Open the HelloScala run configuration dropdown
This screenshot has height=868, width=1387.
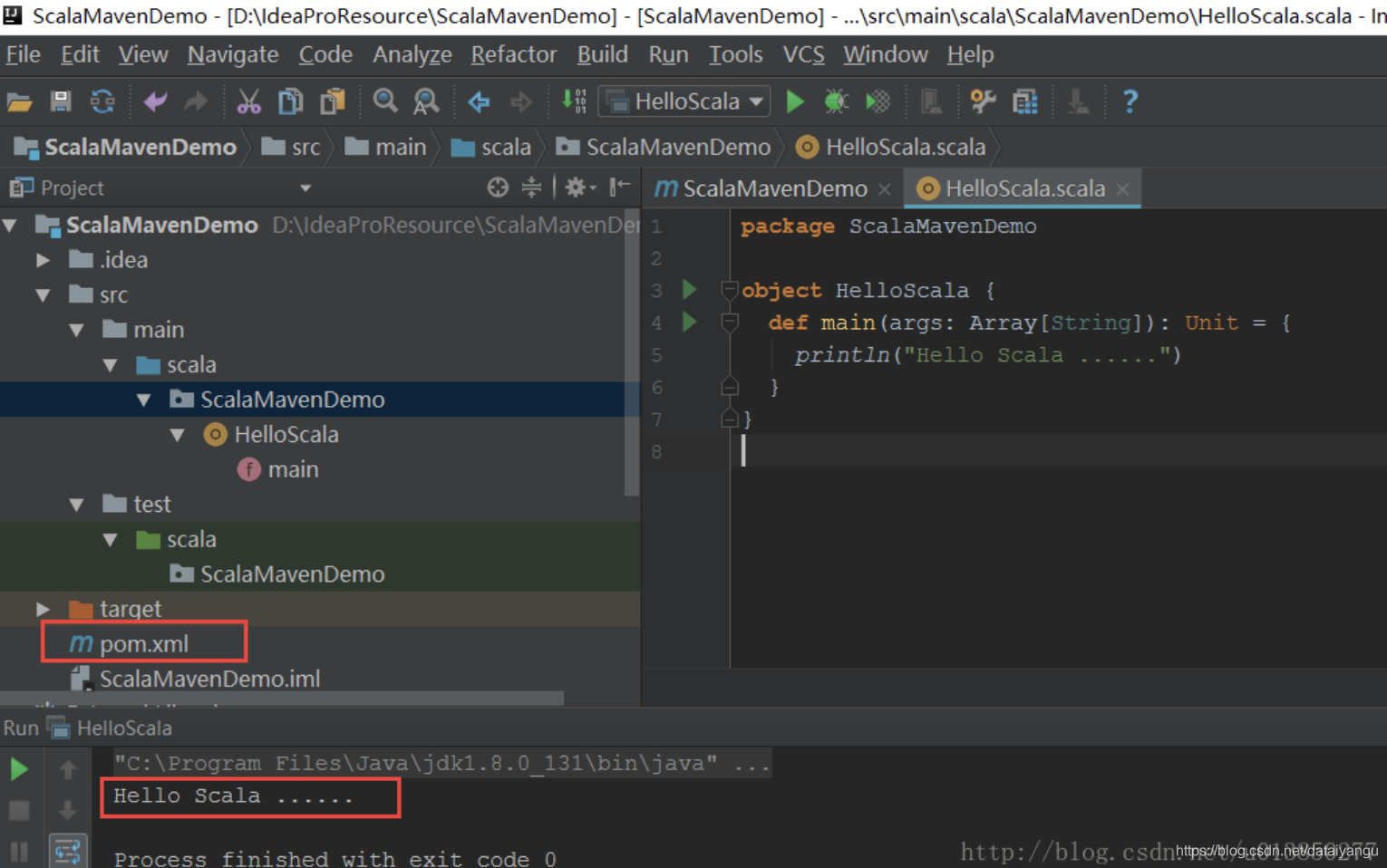point(684,101)
